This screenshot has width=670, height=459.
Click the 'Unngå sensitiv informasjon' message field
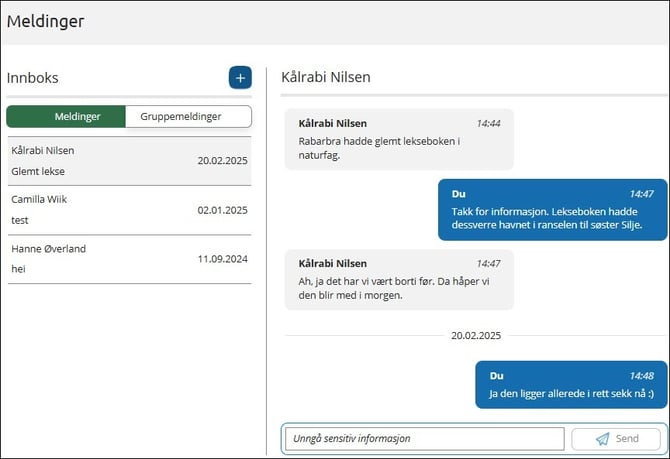coord(424,439)
